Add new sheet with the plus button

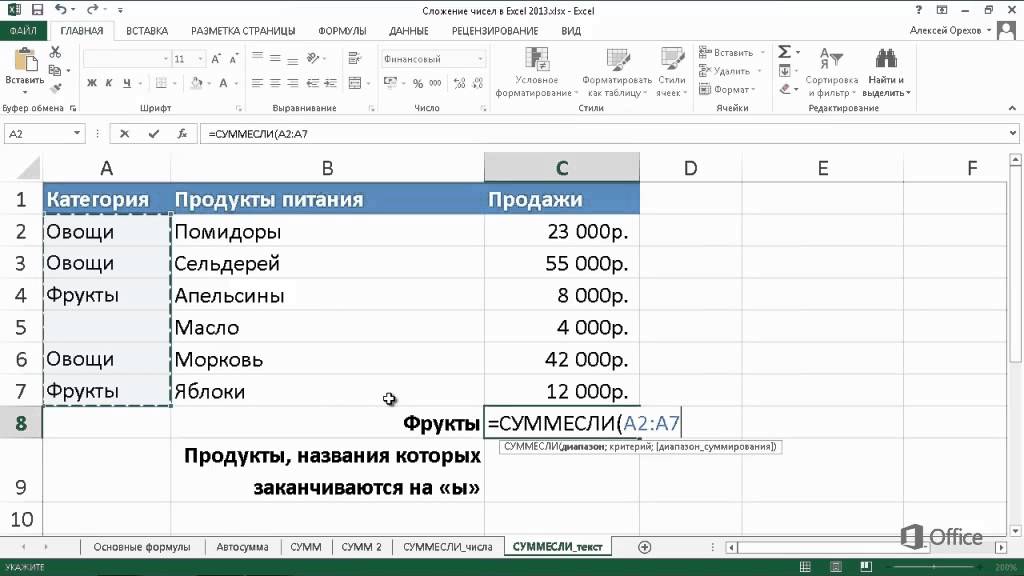tap(645, 547)
